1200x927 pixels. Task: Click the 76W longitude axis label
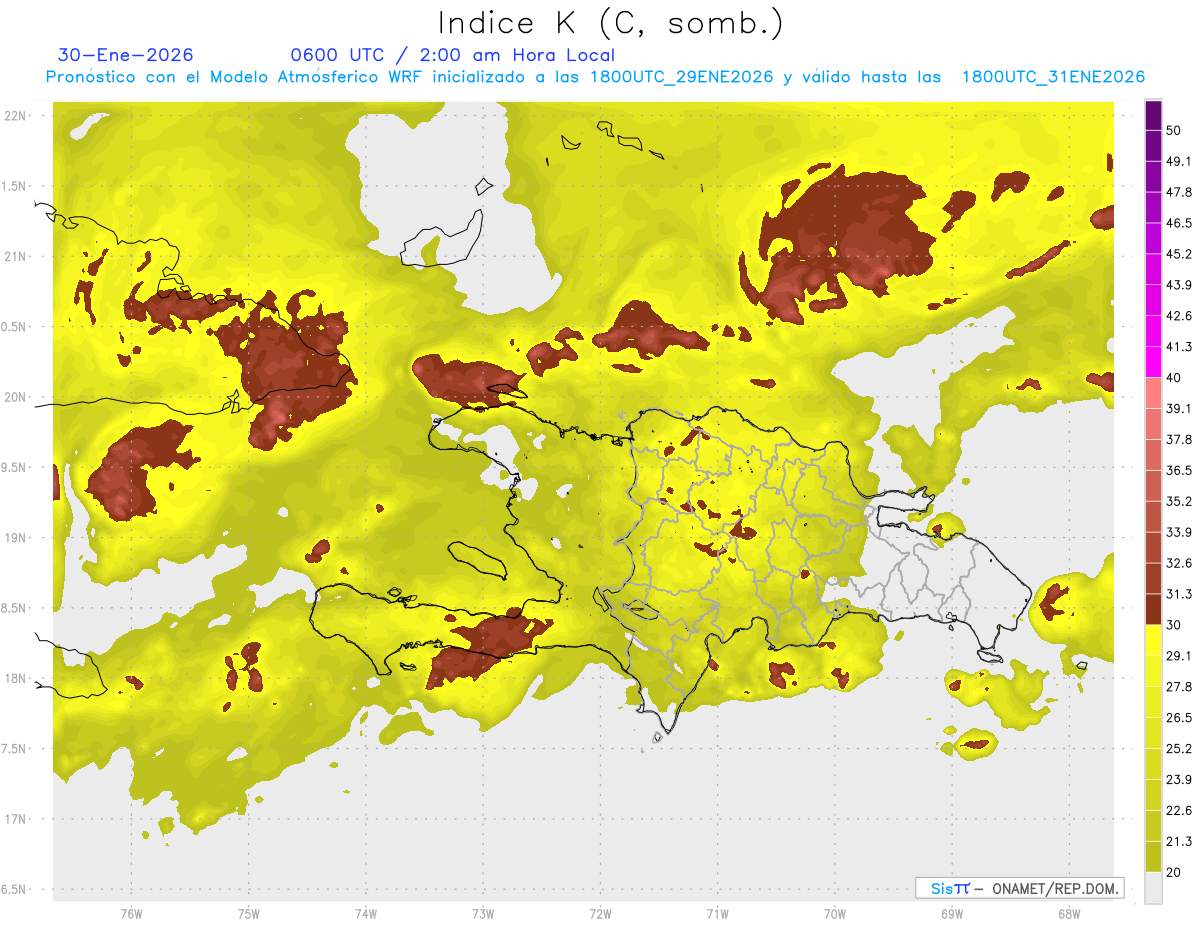coord(131,913)
